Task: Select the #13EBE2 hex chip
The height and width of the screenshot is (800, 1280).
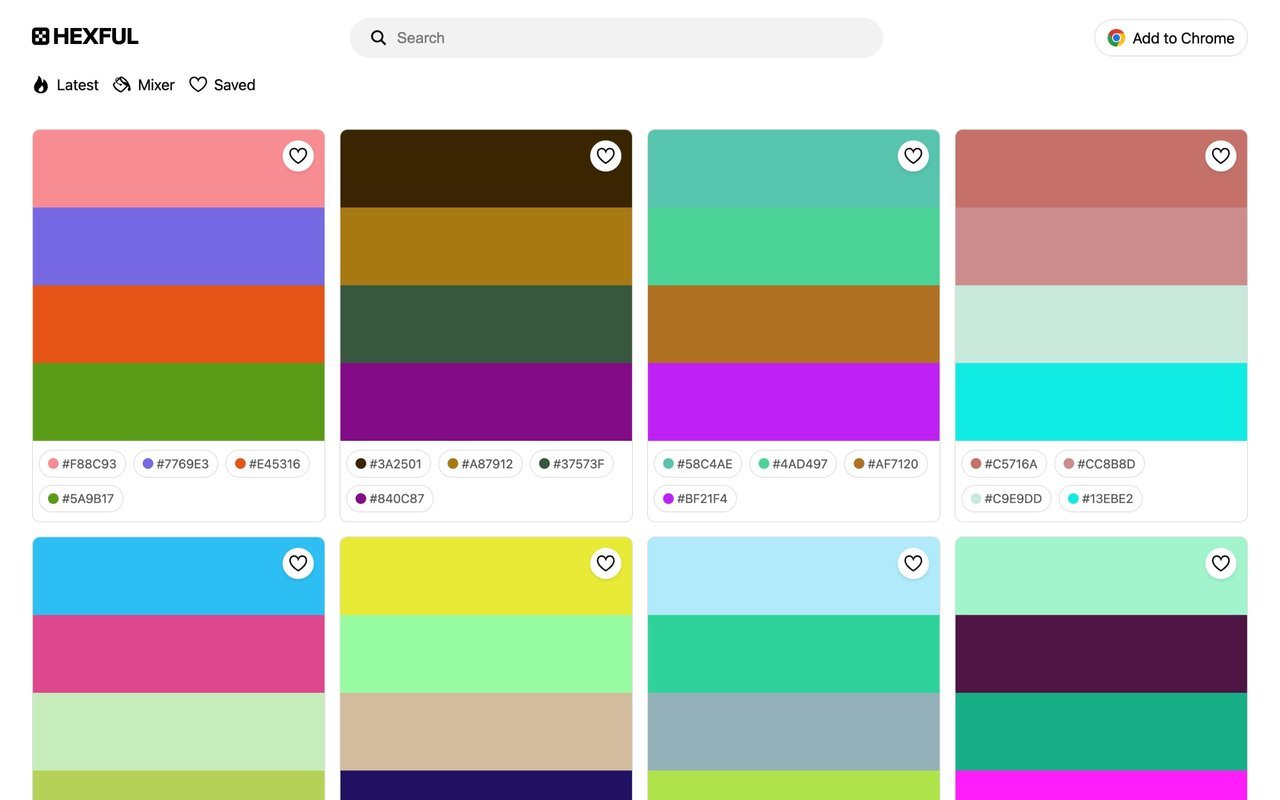Action: pyautogui.click(x=1100, y=499)
